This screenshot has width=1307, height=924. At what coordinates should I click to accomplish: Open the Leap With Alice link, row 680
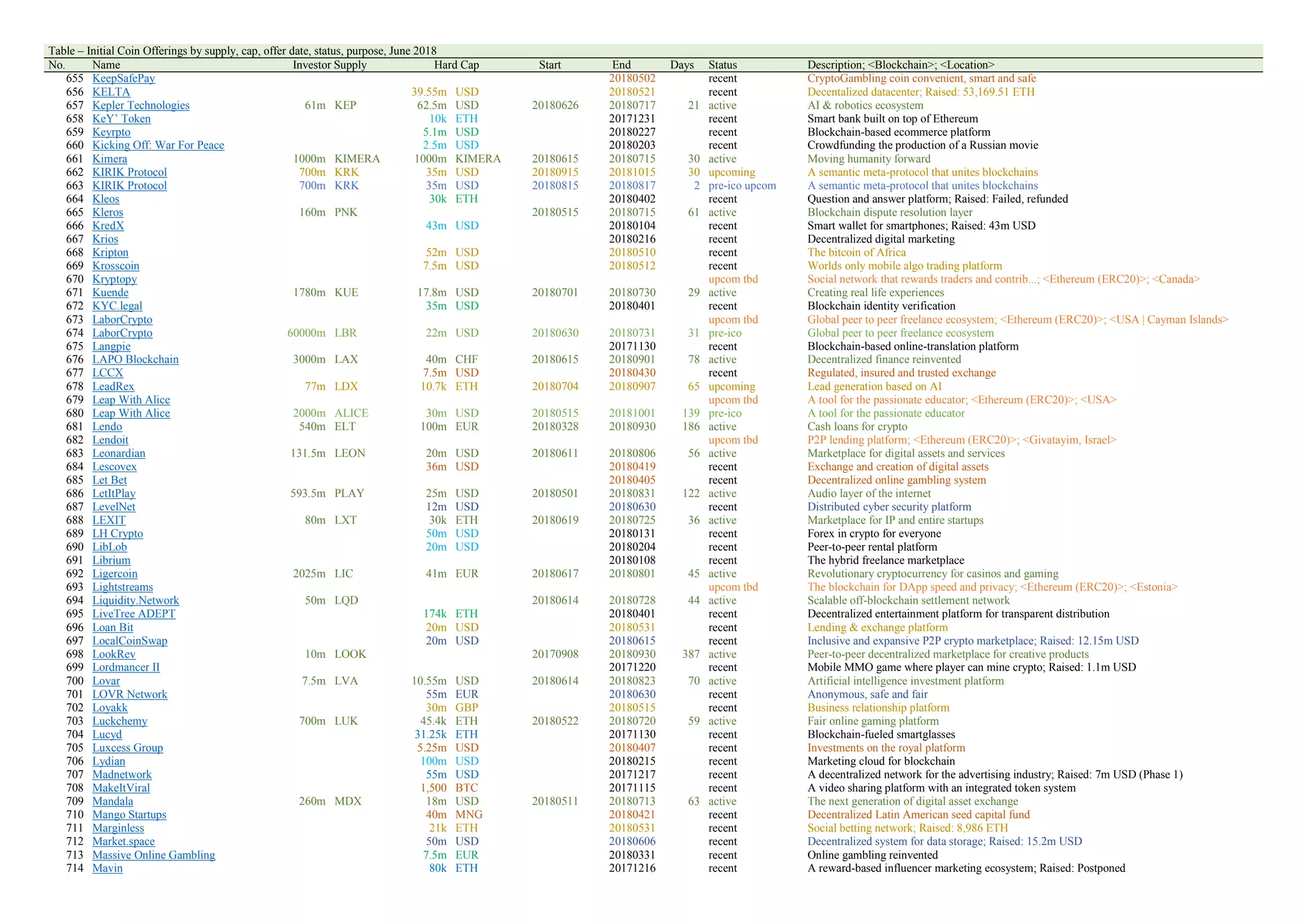pyautogui.click(x=131, y=413)
